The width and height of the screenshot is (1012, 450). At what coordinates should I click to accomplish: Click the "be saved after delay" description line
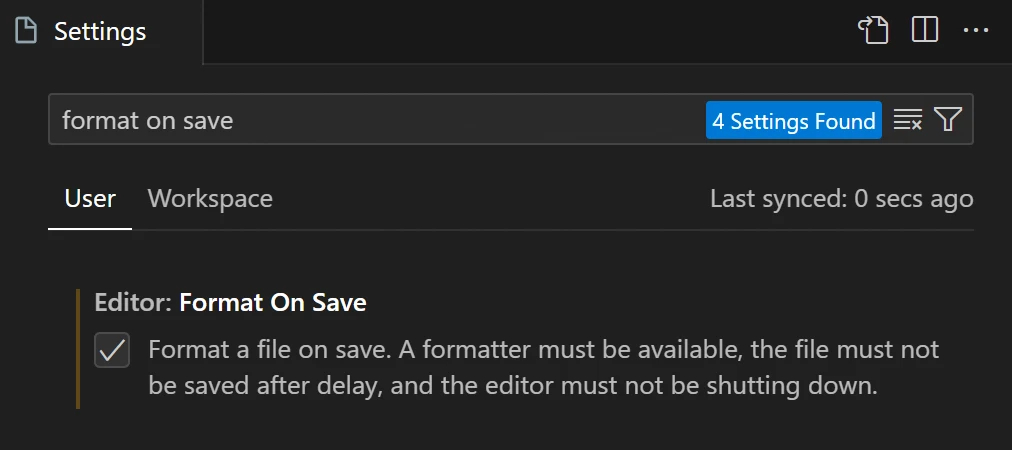click(512, 385)
